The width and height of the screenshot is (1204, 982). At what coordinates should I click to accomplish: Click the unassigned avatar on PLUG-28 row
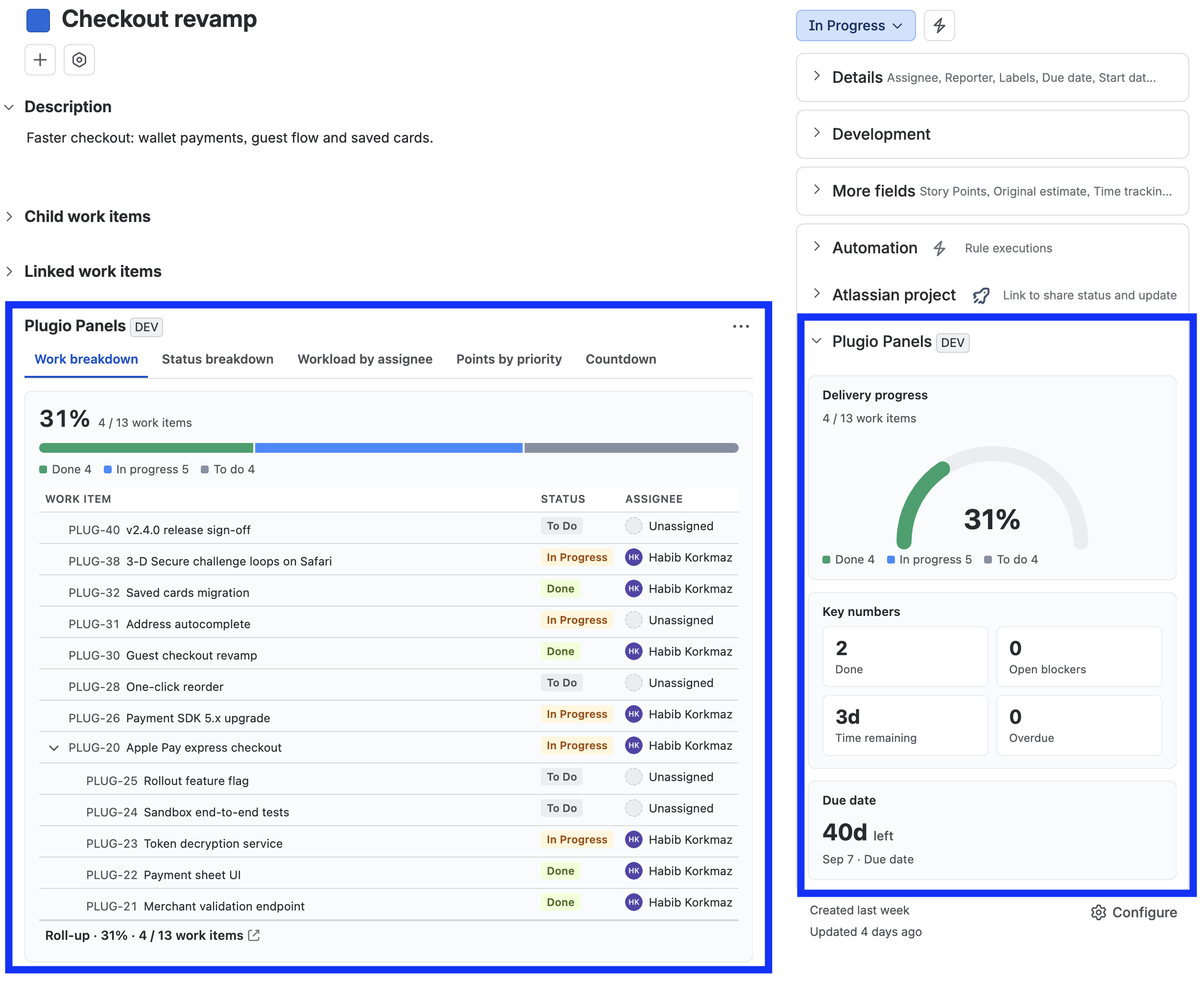click(633, 683)
